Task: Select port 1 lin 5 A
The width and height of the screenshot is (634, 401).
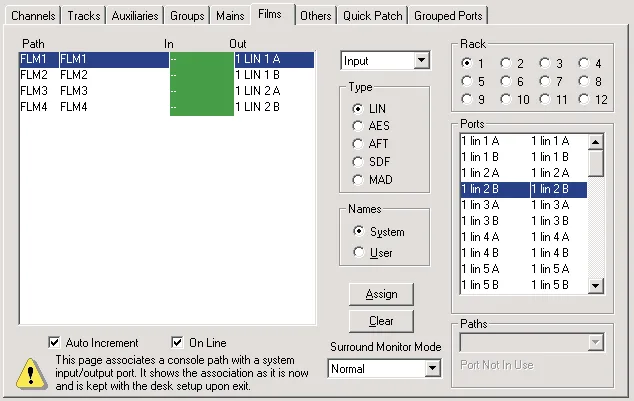Action: point(524,269)
